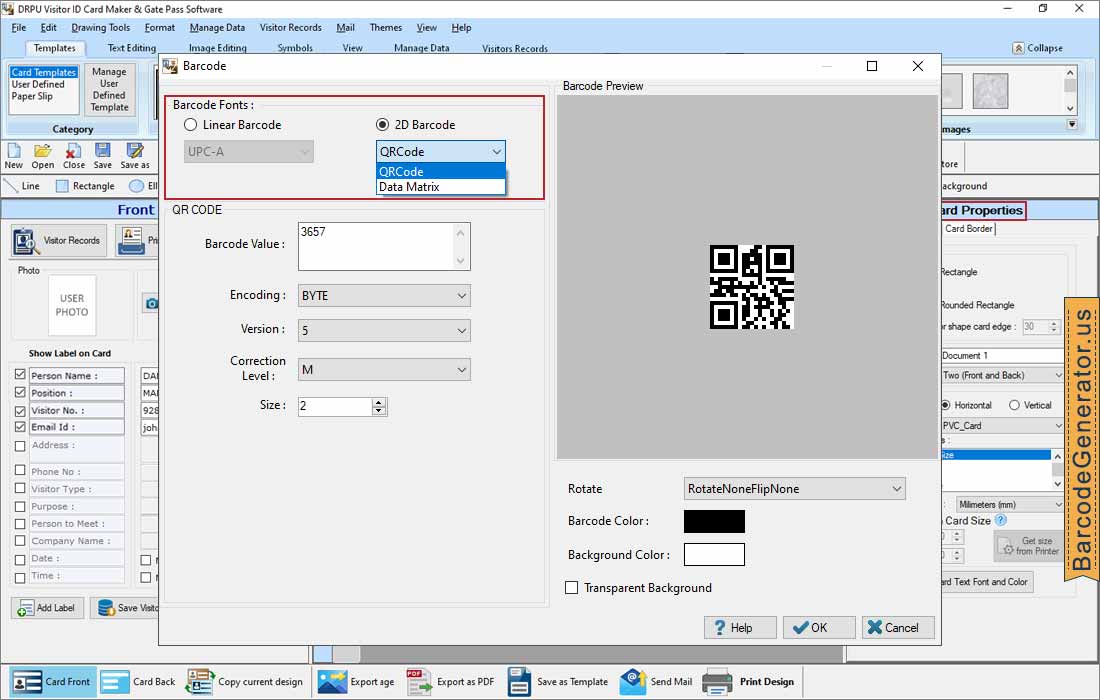Screen dimensions: 1100x700
Task: Pick the black Barcode Color swatch
Action: click(x=714, y=521)
